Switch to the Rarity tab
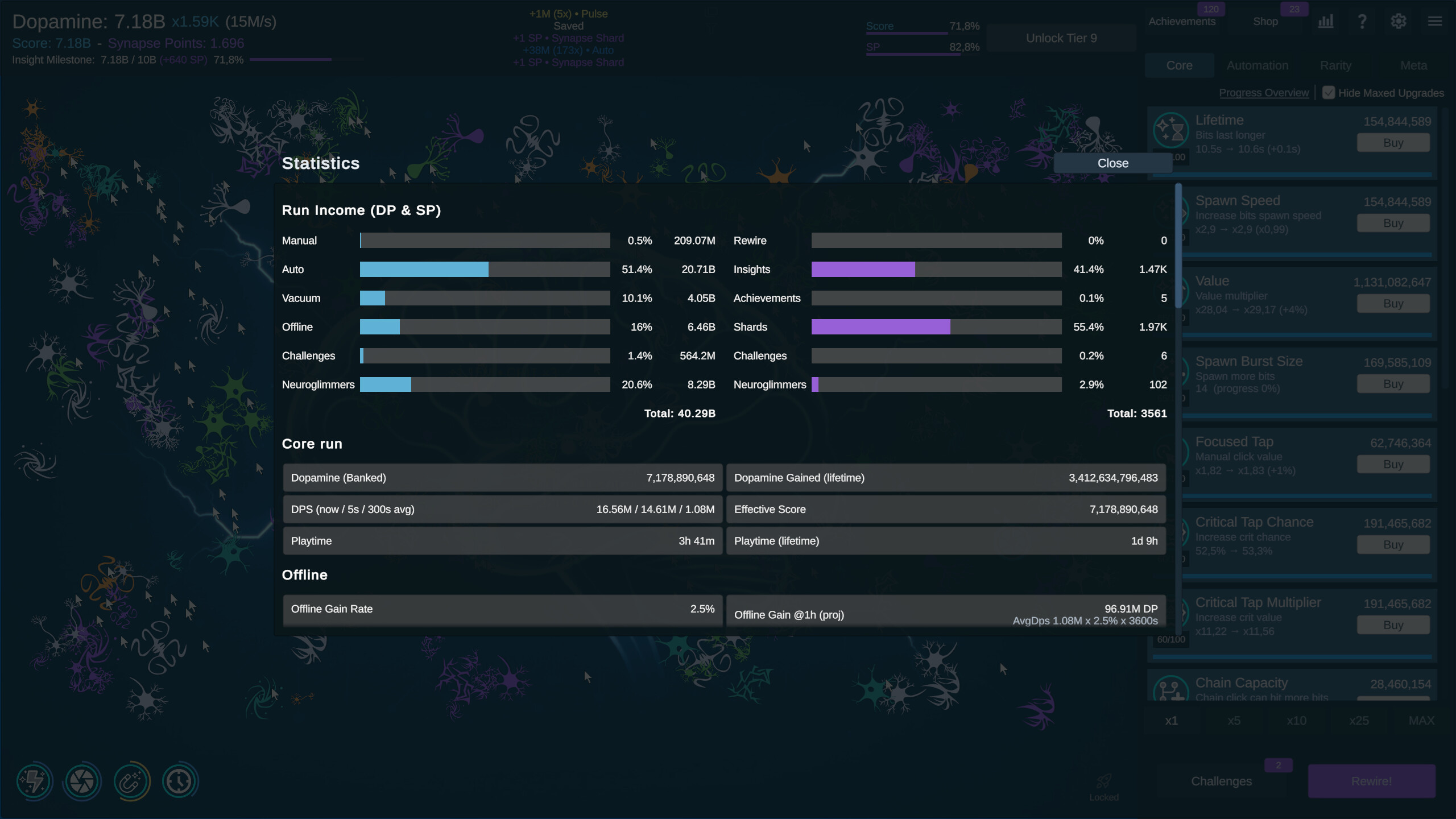 click(x=1335, y=65)
